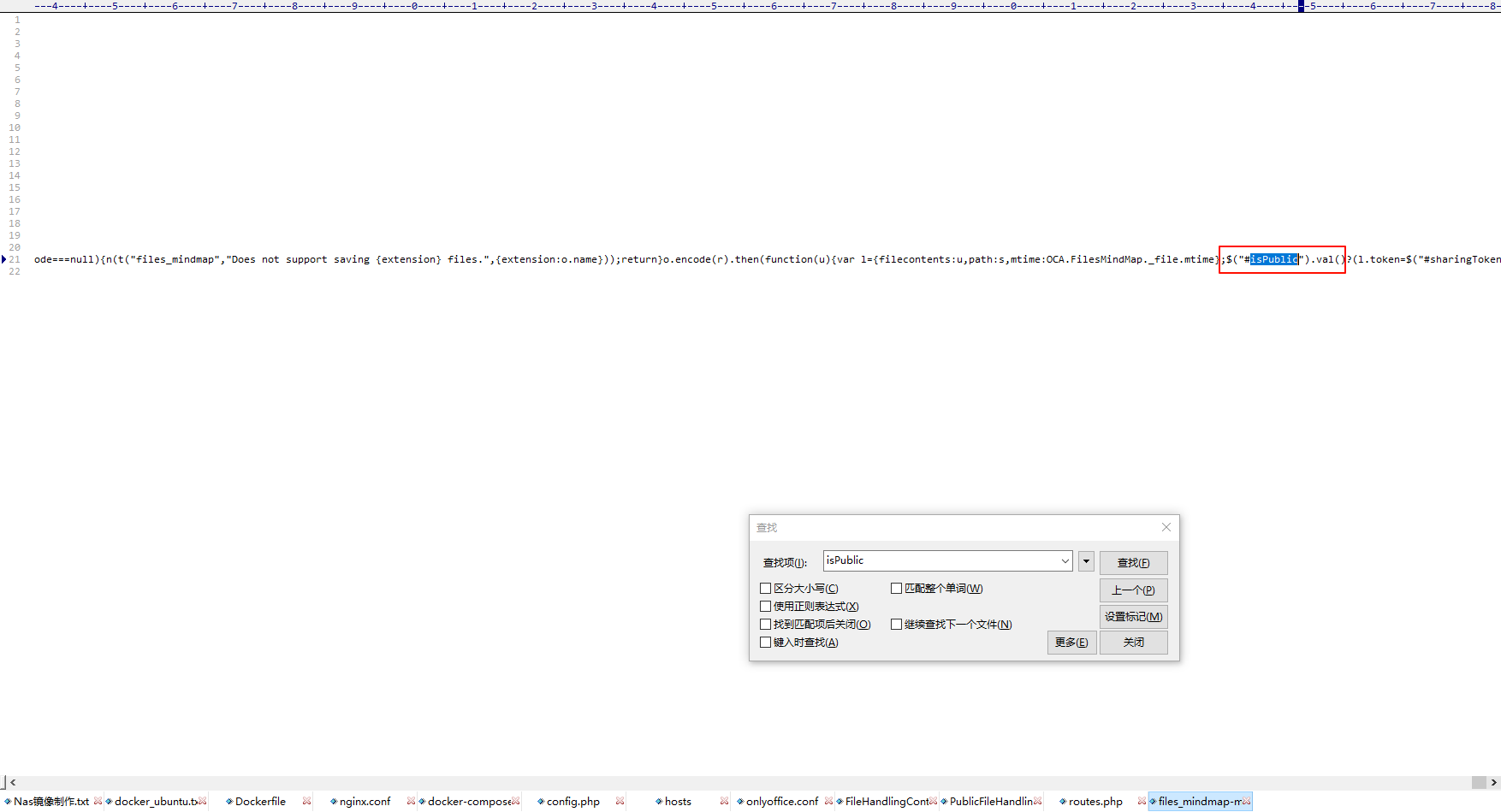
Task: Close the onlyoffice.conf tab with its X icon
Action: pos(829,802)
